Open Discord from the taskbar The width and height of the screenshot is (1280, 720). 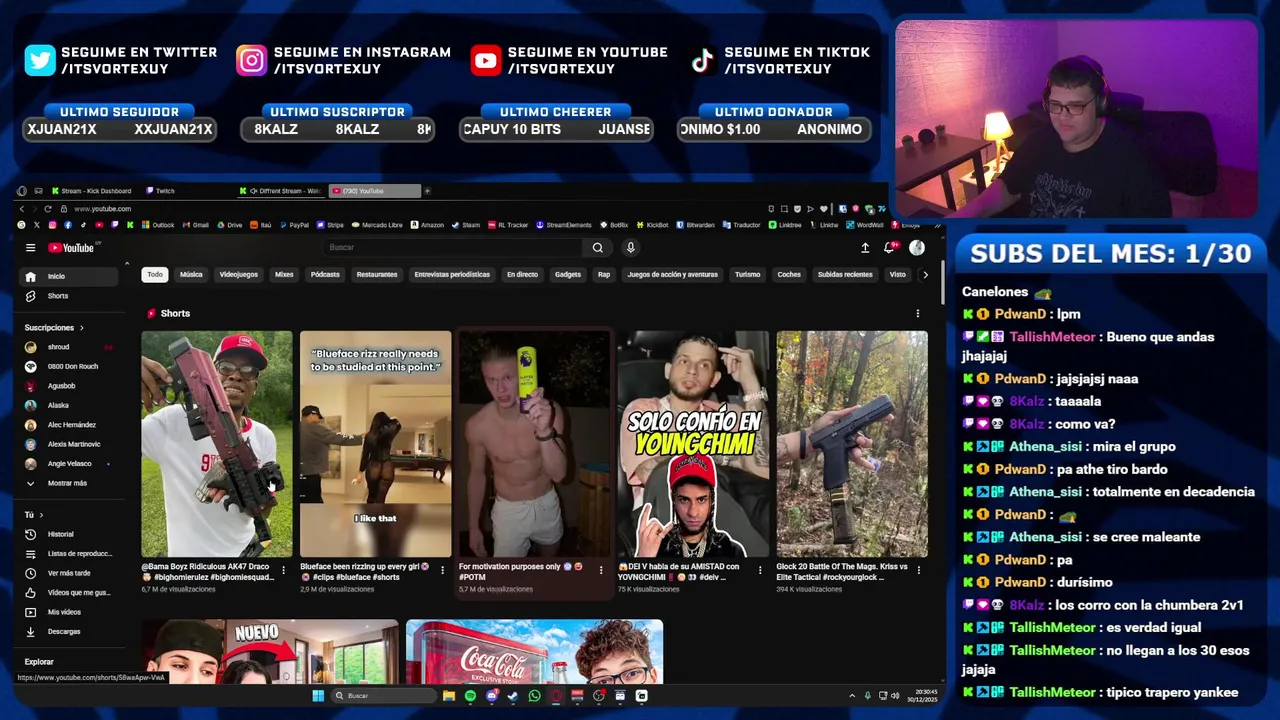(491, 696)
